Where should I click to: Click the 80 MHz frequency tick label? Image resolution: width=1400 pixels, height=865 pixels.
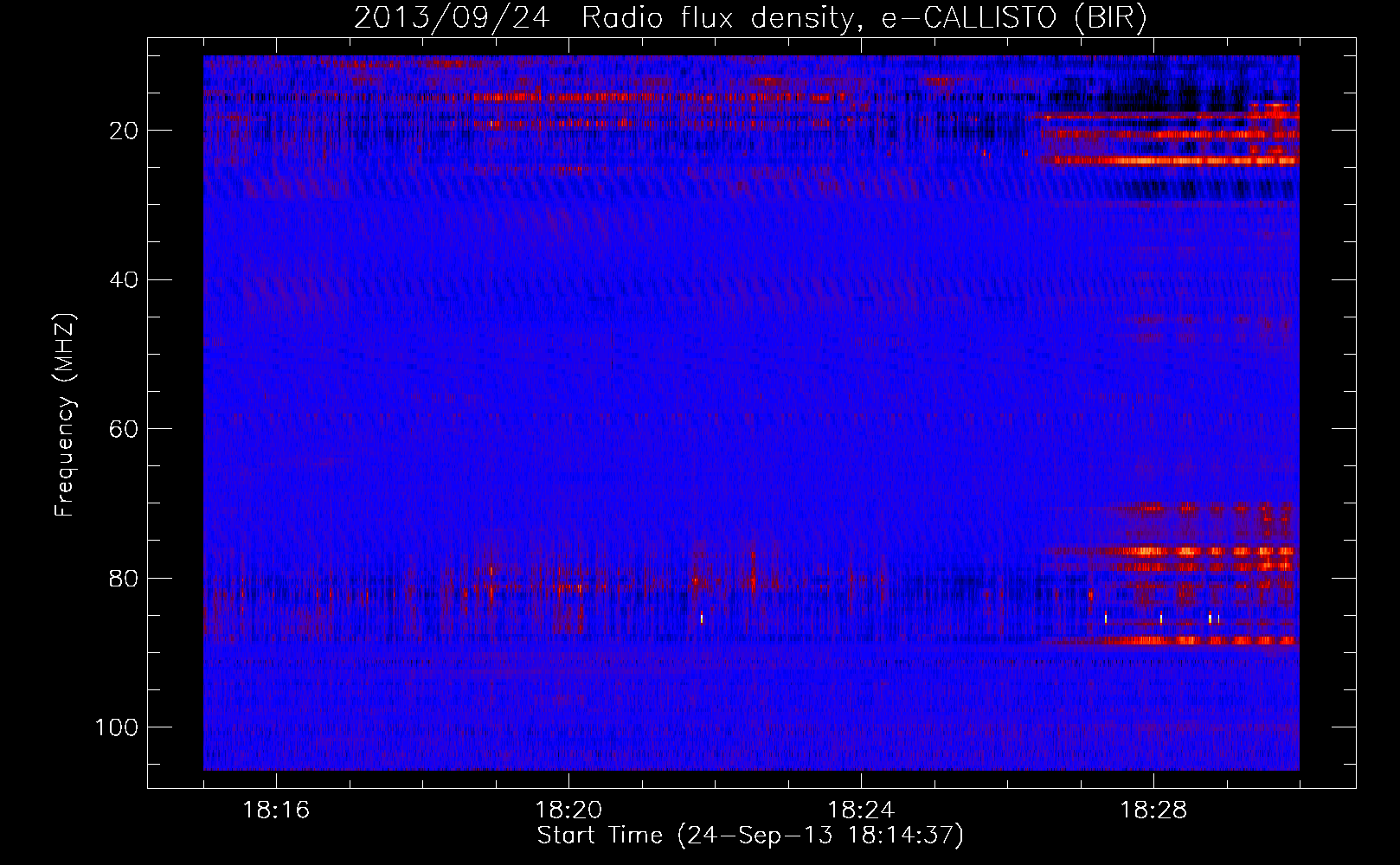point(125,578)
